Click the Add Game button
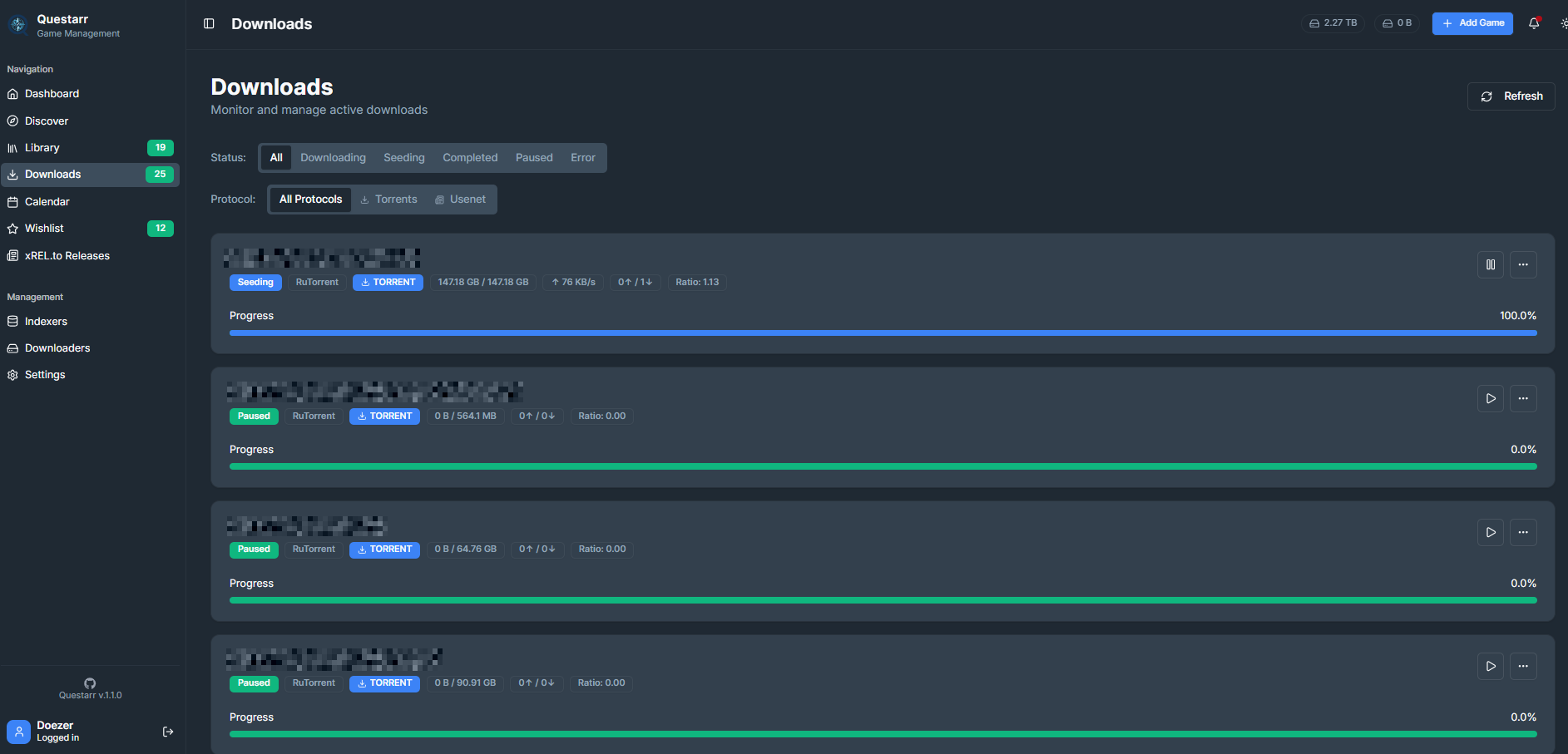Viewport: 1568px width, 754px height. 1472,23
